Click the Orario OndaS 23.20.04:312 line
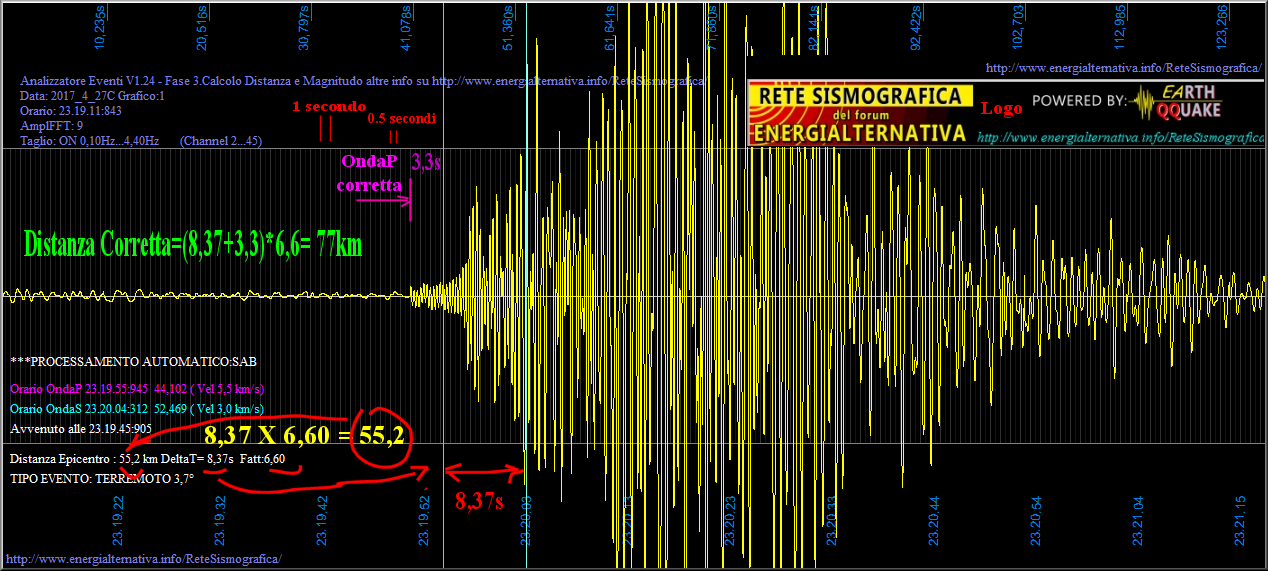The height and width of the screenshot is (571, 1268). pyautogui.click(x=137, y=408)
